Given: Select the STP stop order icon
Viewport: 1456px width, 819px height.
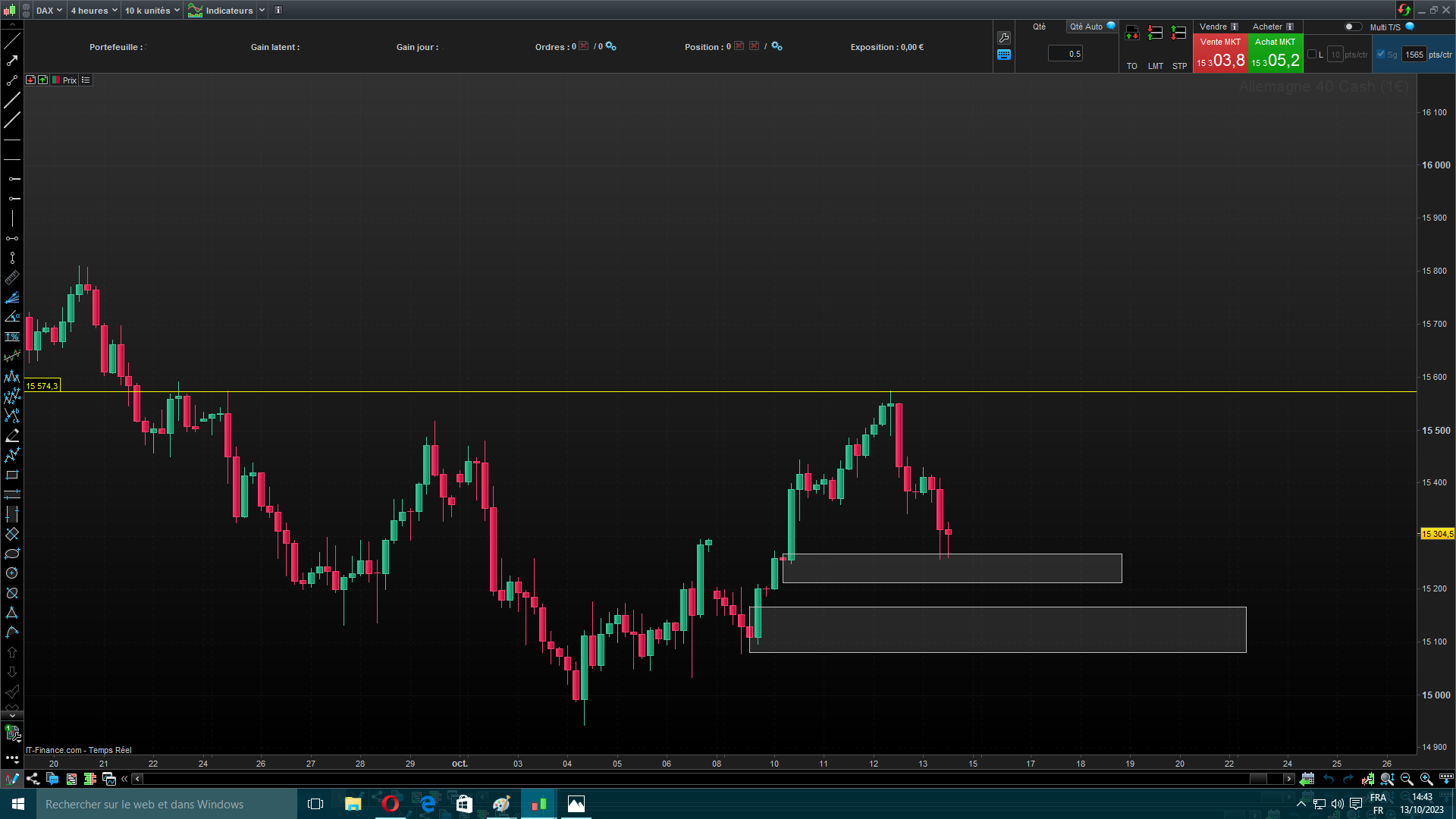Looking at the screenshot, I should tap(1178, 33).
